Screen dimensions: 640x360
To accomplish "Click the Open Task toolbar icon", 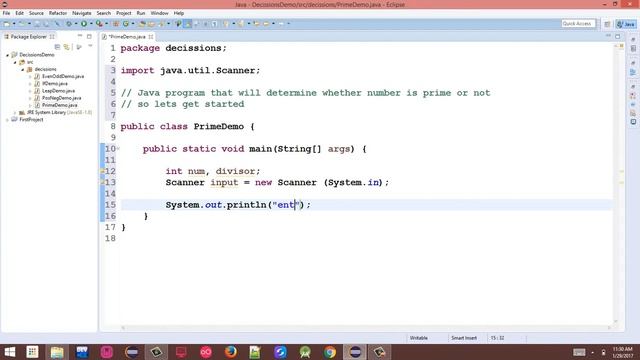I will [x=151, y=24].
